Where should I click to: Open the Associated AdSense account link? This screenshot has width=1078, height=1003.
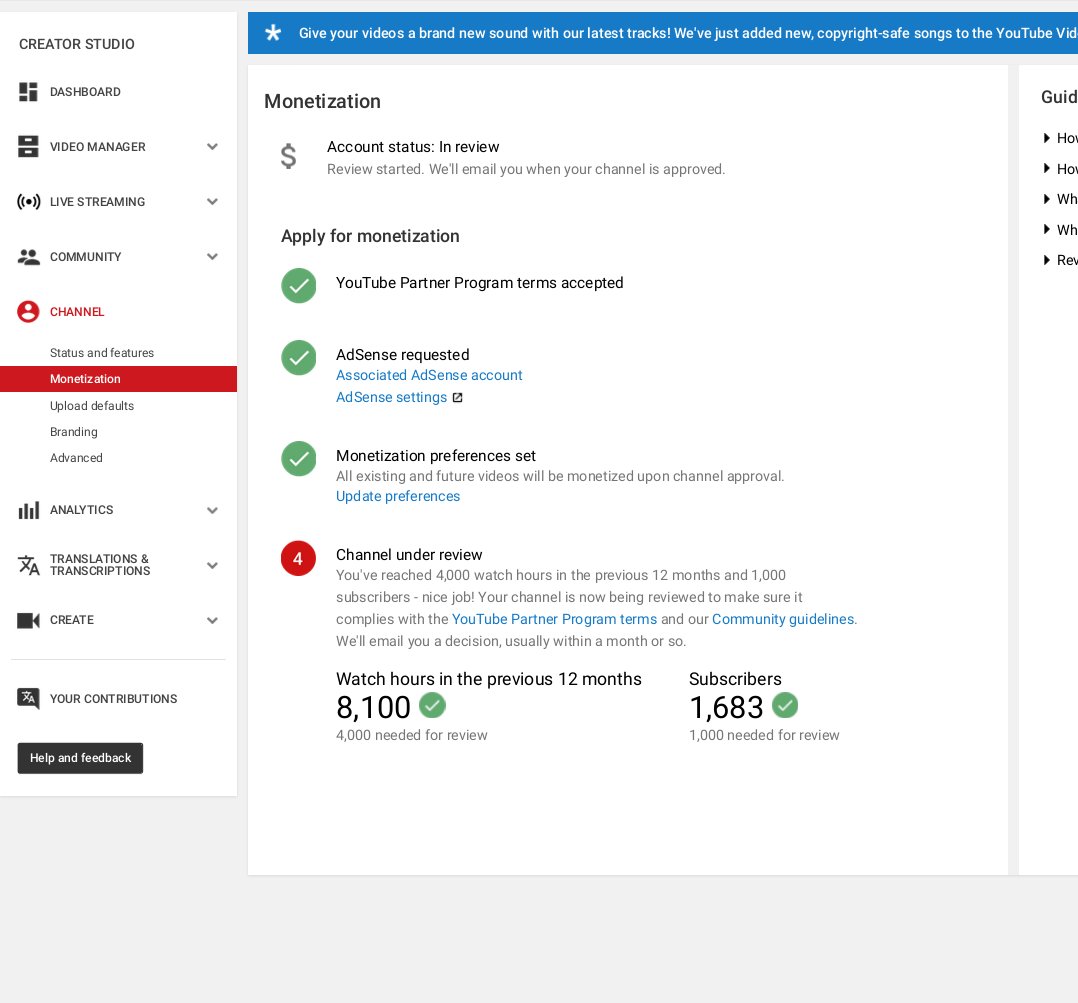tap(429, 375)
